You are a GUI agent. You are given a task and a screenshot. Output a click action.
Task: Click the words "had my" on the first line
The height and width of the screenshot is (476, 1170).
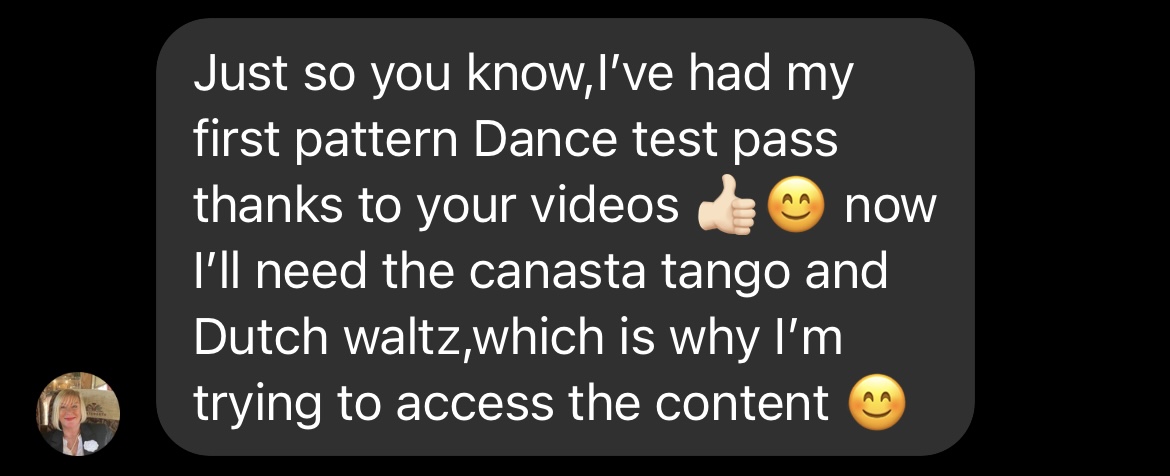(x=769, y=75)
